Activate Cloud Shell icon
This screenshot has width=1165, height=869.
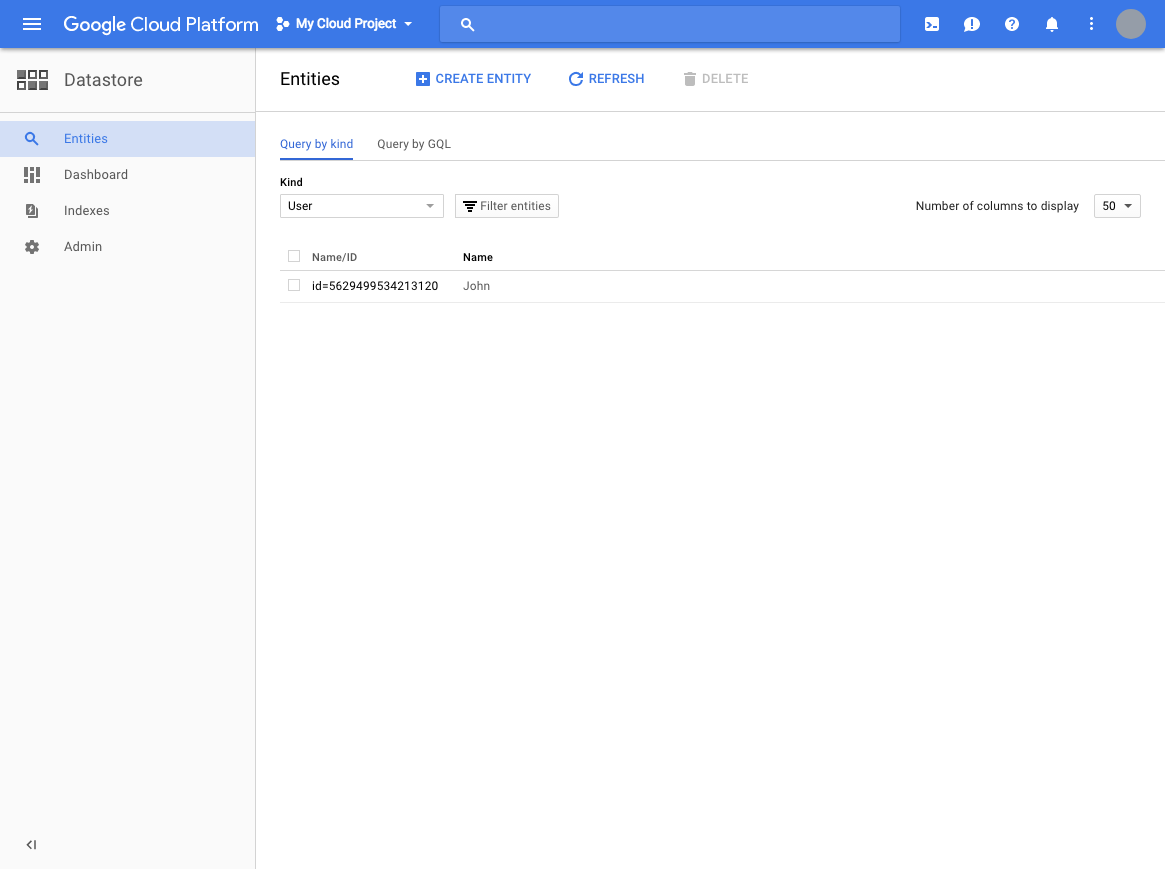(x=932, y=24)
